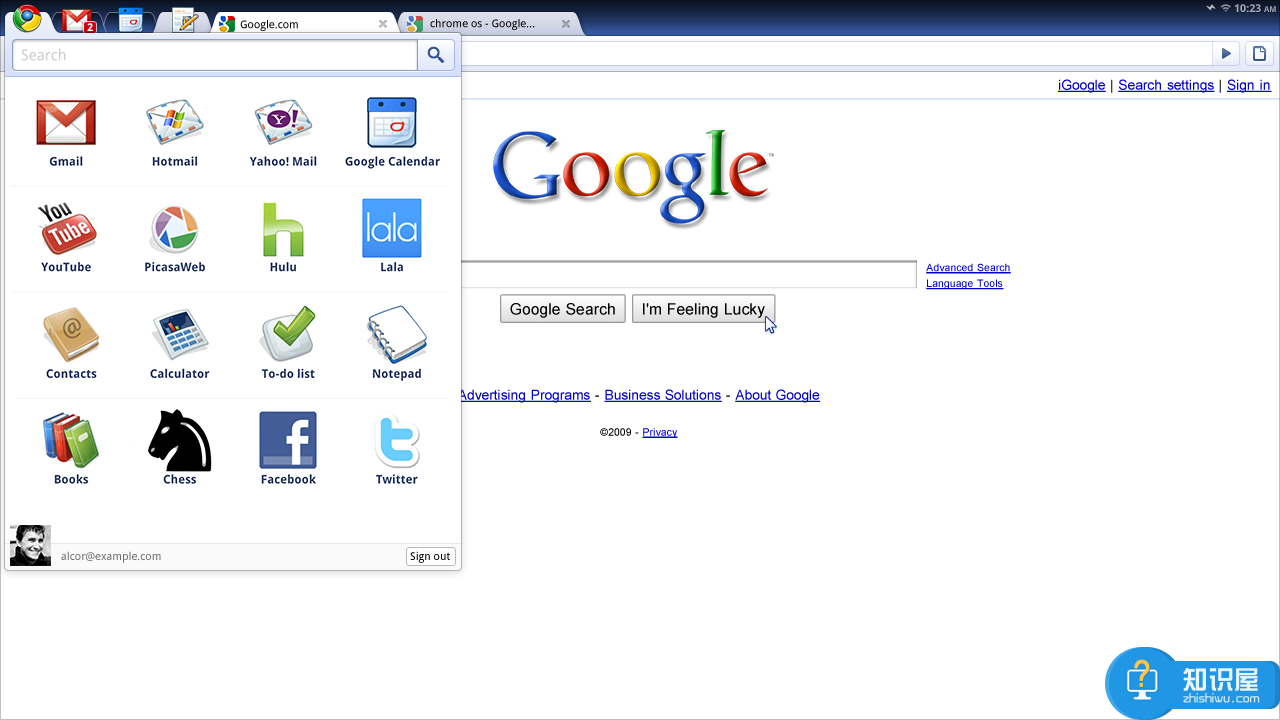Switch to the pinned Calendar tab
The width and height of the screenshot is (1280, 720).
tap(131, 20)
